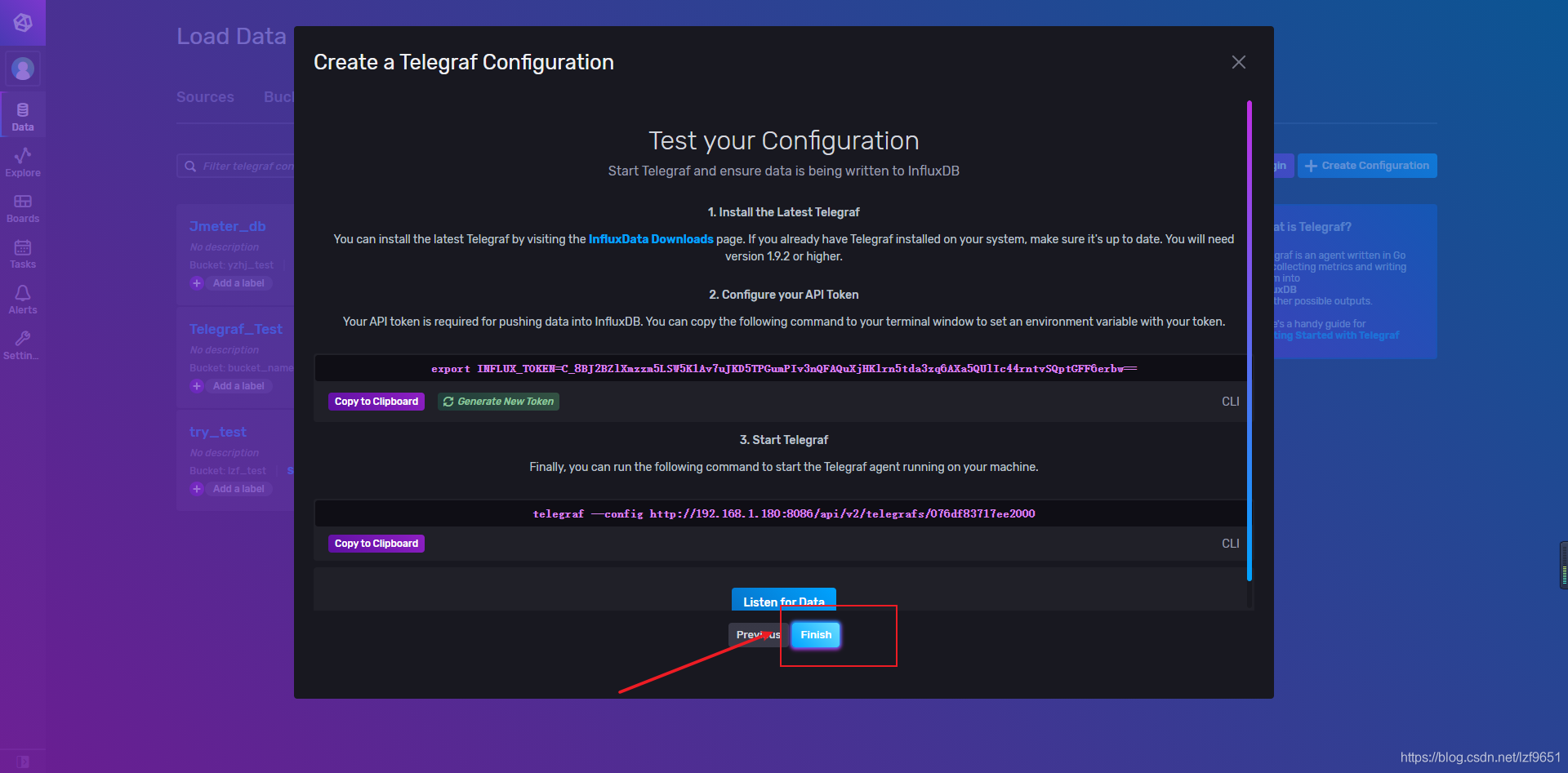Click Finish to complete the configuration

[x=816, y=635]
